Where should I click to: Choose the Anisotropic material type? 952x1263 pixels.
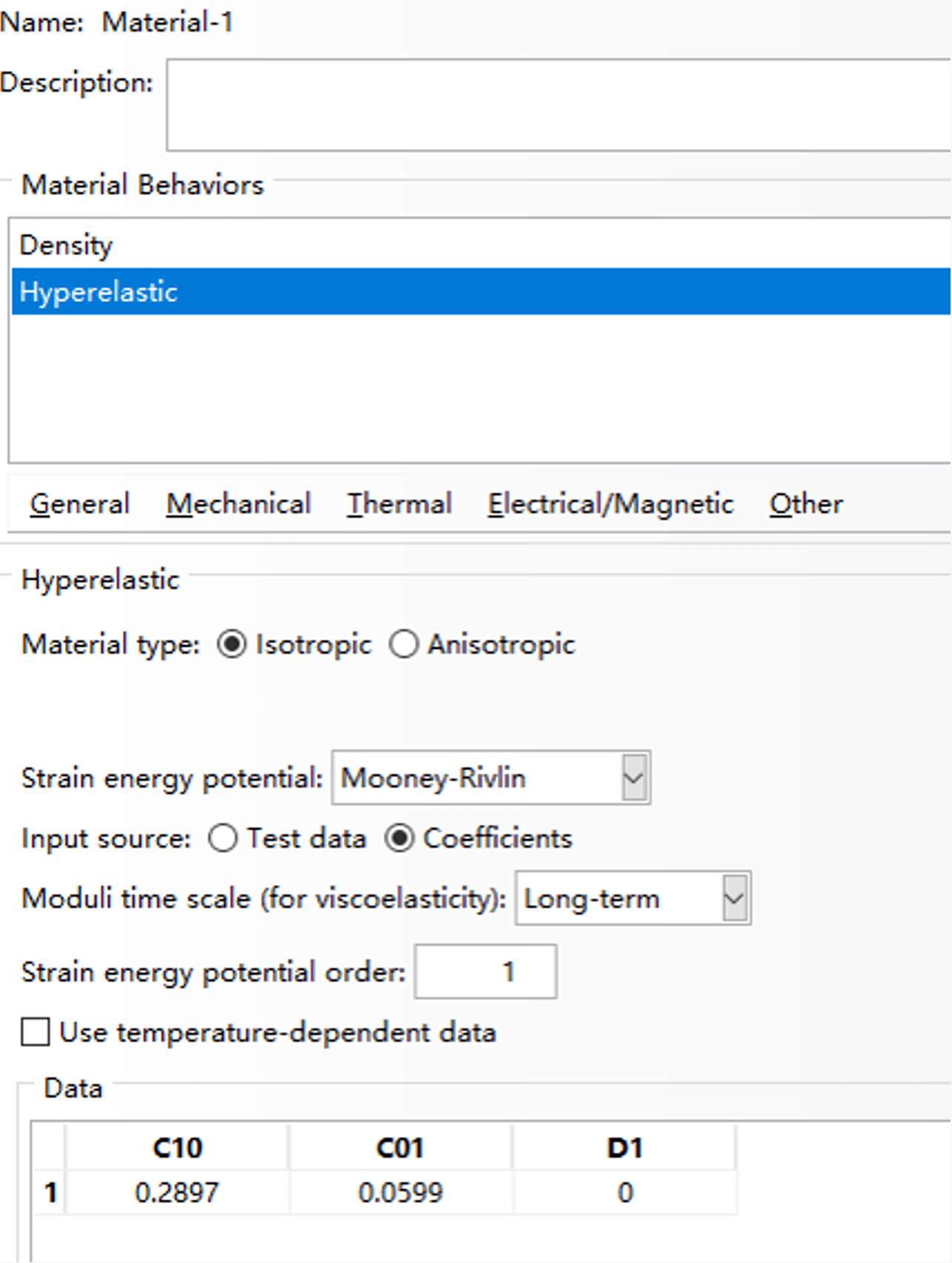pyautogui.click(x=405, y=644)
